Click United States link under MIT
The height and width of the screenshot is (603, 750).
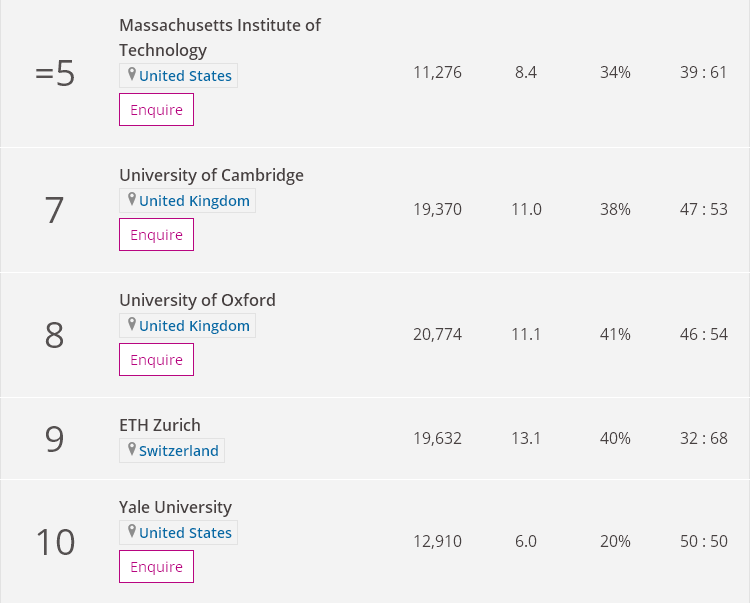click(x=185, y=76)
